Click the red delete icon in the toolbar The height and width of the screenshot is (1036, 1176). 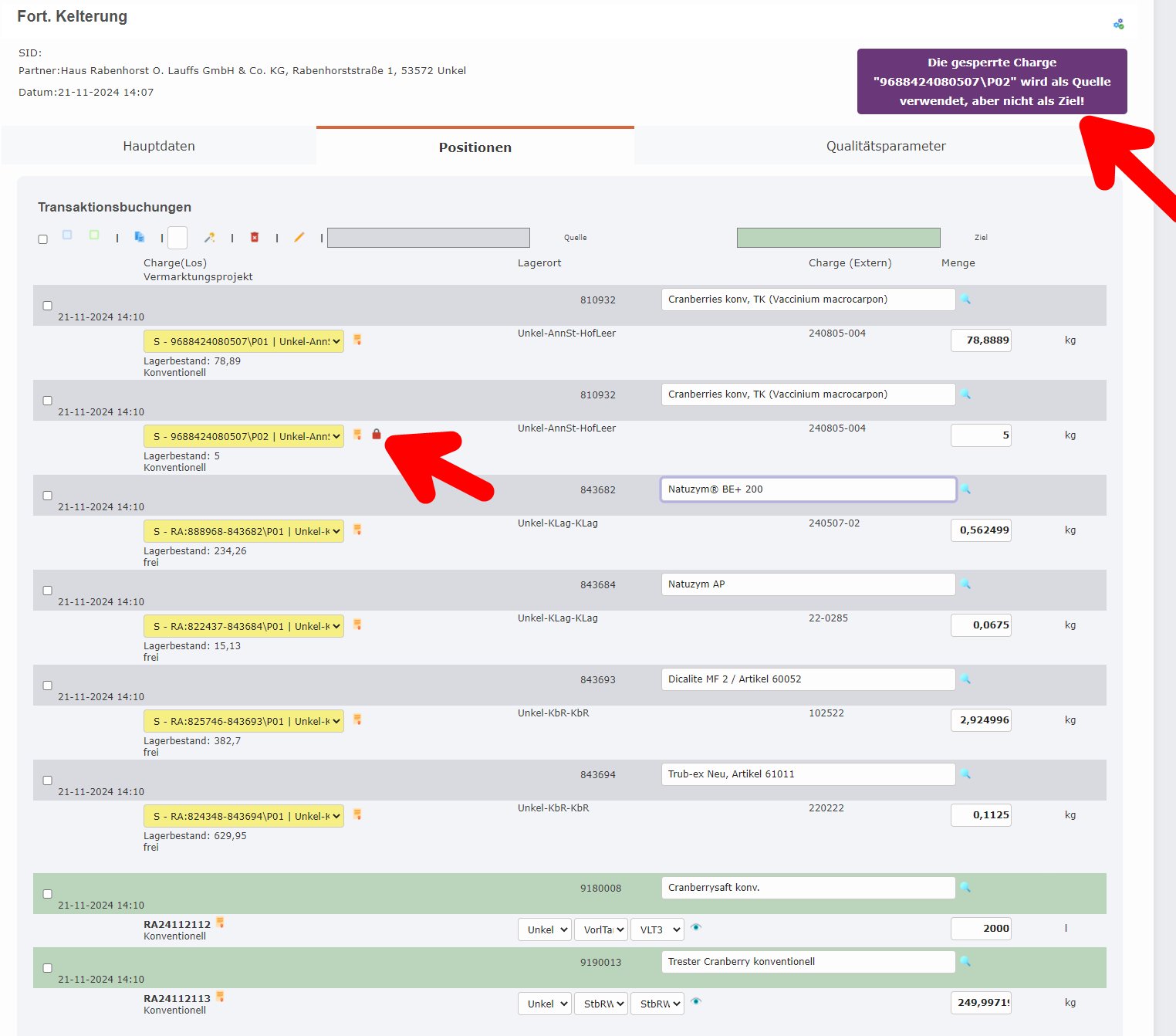click(x=255, y=238)
